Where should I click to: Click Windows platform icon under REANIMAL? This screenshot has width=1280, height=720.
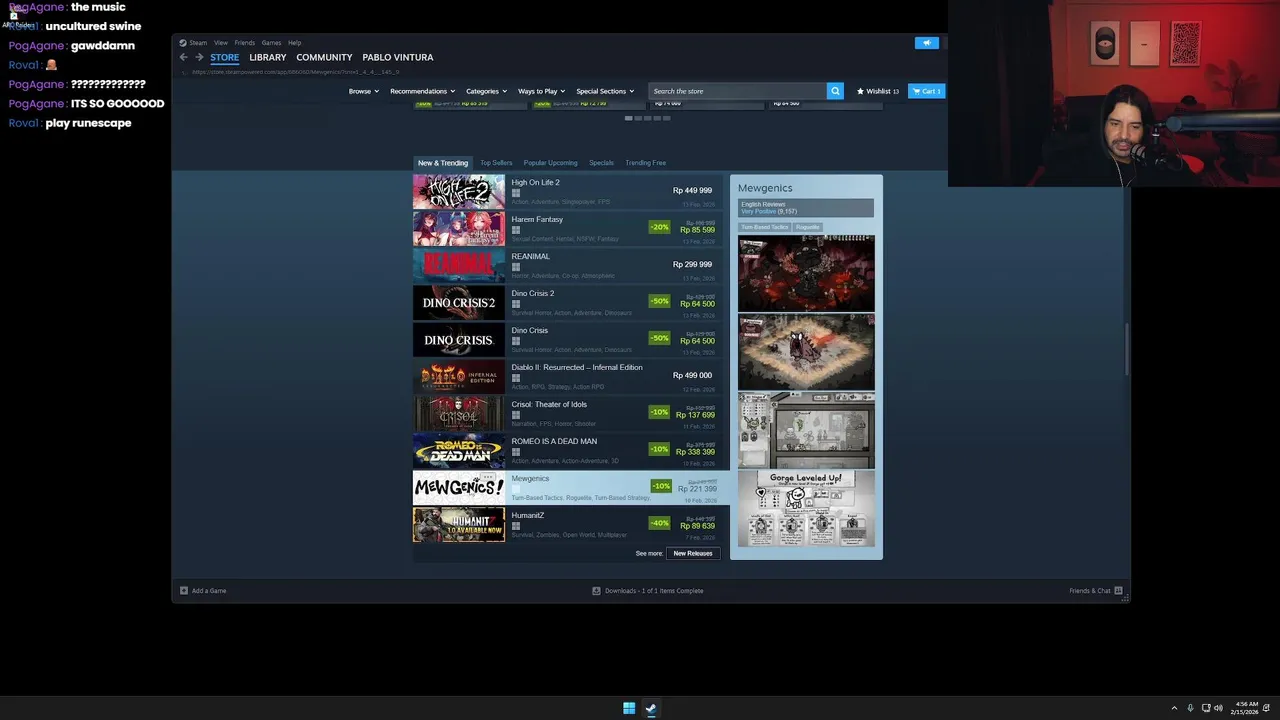516,267
